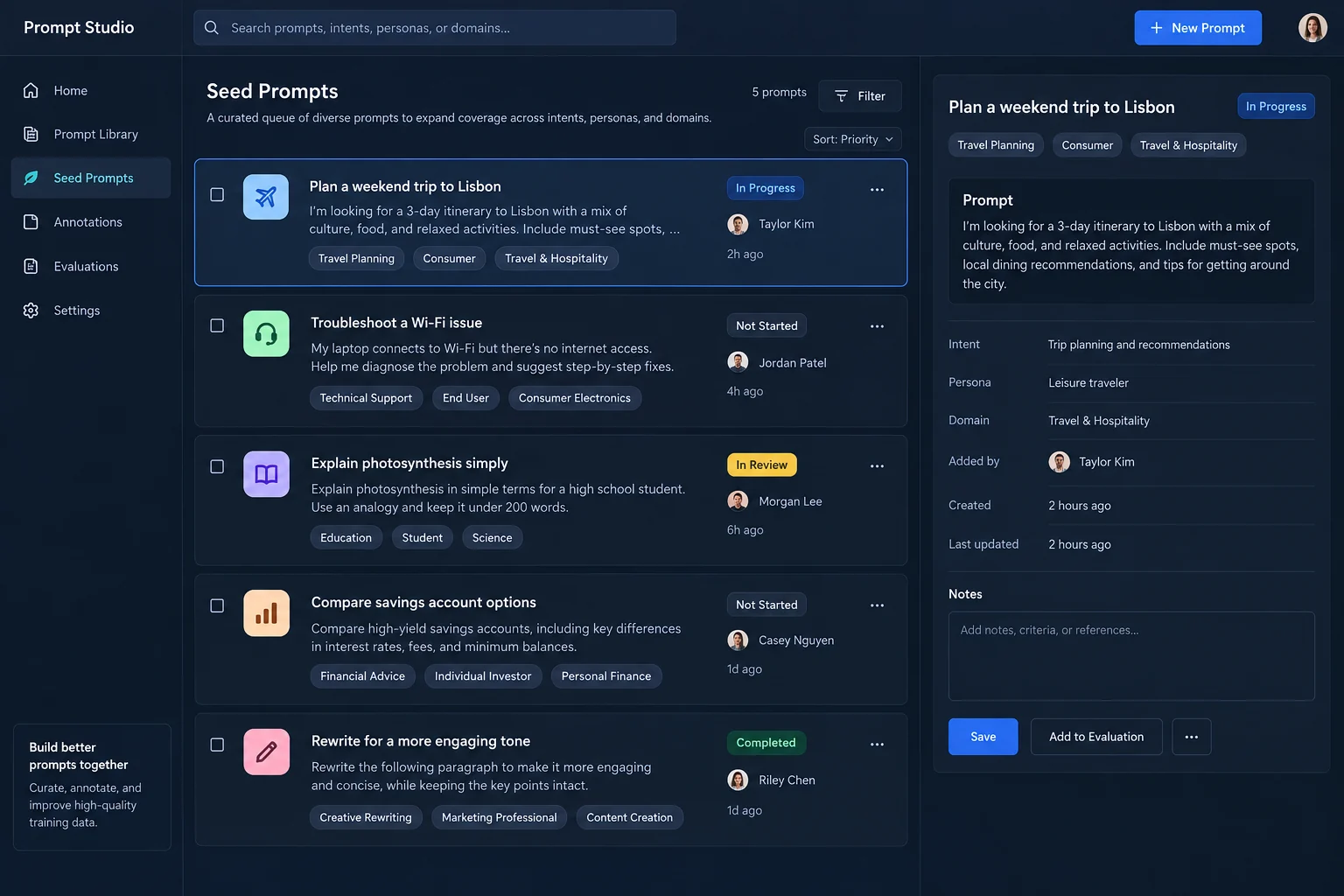Image resolution: width=1344 pixels, height=896 pixels.
Task: Open Settings via the gear icon in the sidebar
Action: point(31,311)
